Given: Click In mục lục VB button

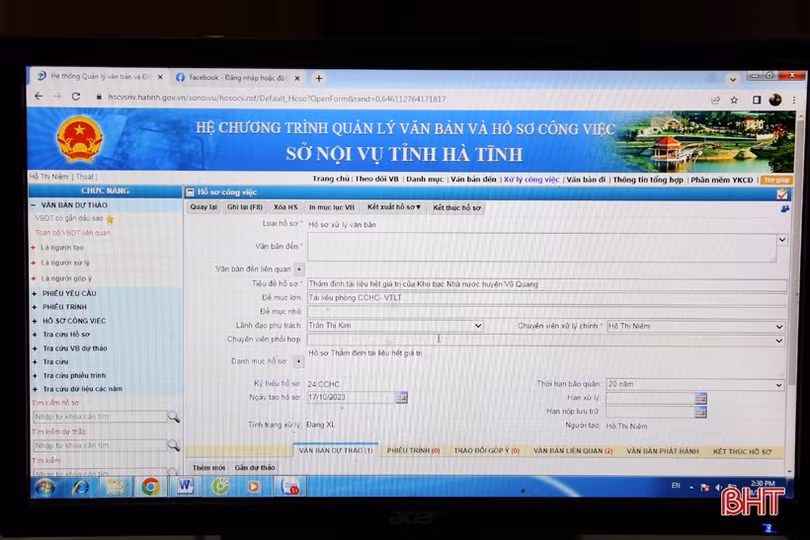Looking at the screenshot, I should click(x=332, y=207).
